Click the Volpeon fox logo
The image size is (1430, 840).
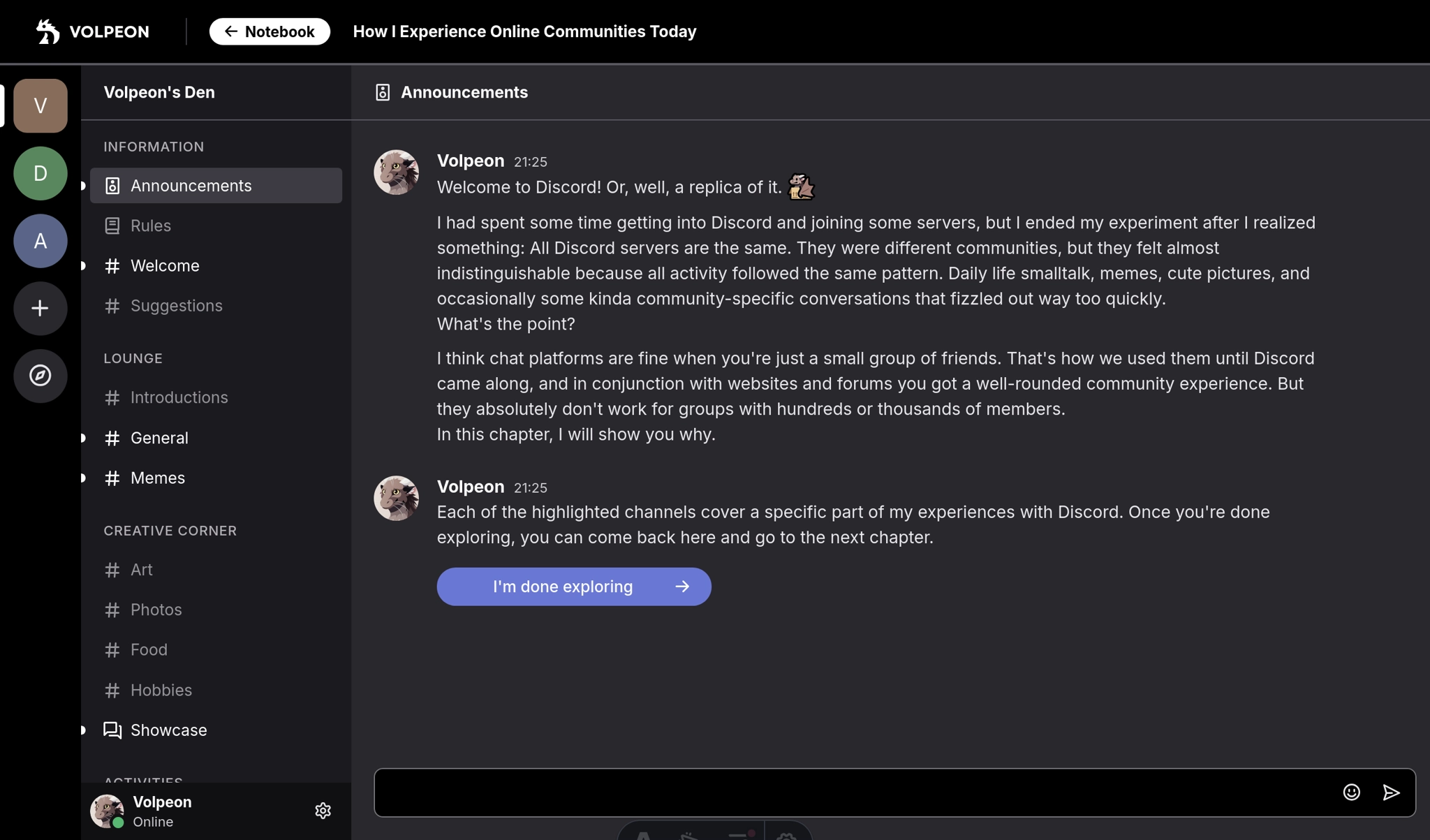tap(48, 31)
